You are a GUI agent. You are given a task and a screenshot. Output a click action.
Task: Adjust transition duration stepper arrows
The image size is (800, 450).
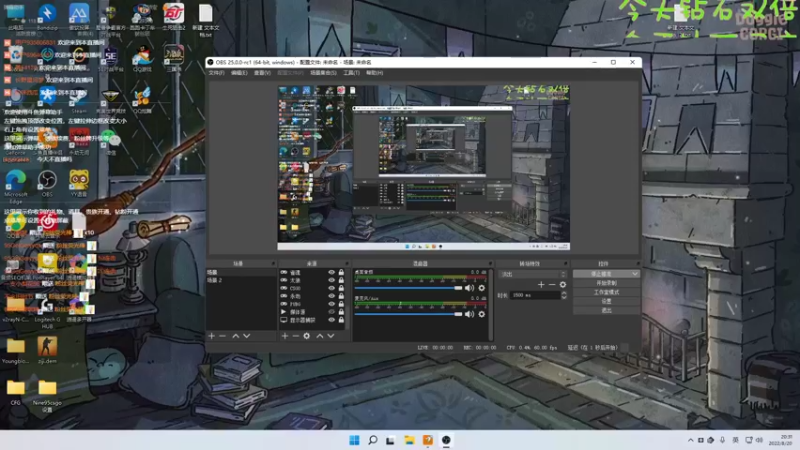point(564,295)
